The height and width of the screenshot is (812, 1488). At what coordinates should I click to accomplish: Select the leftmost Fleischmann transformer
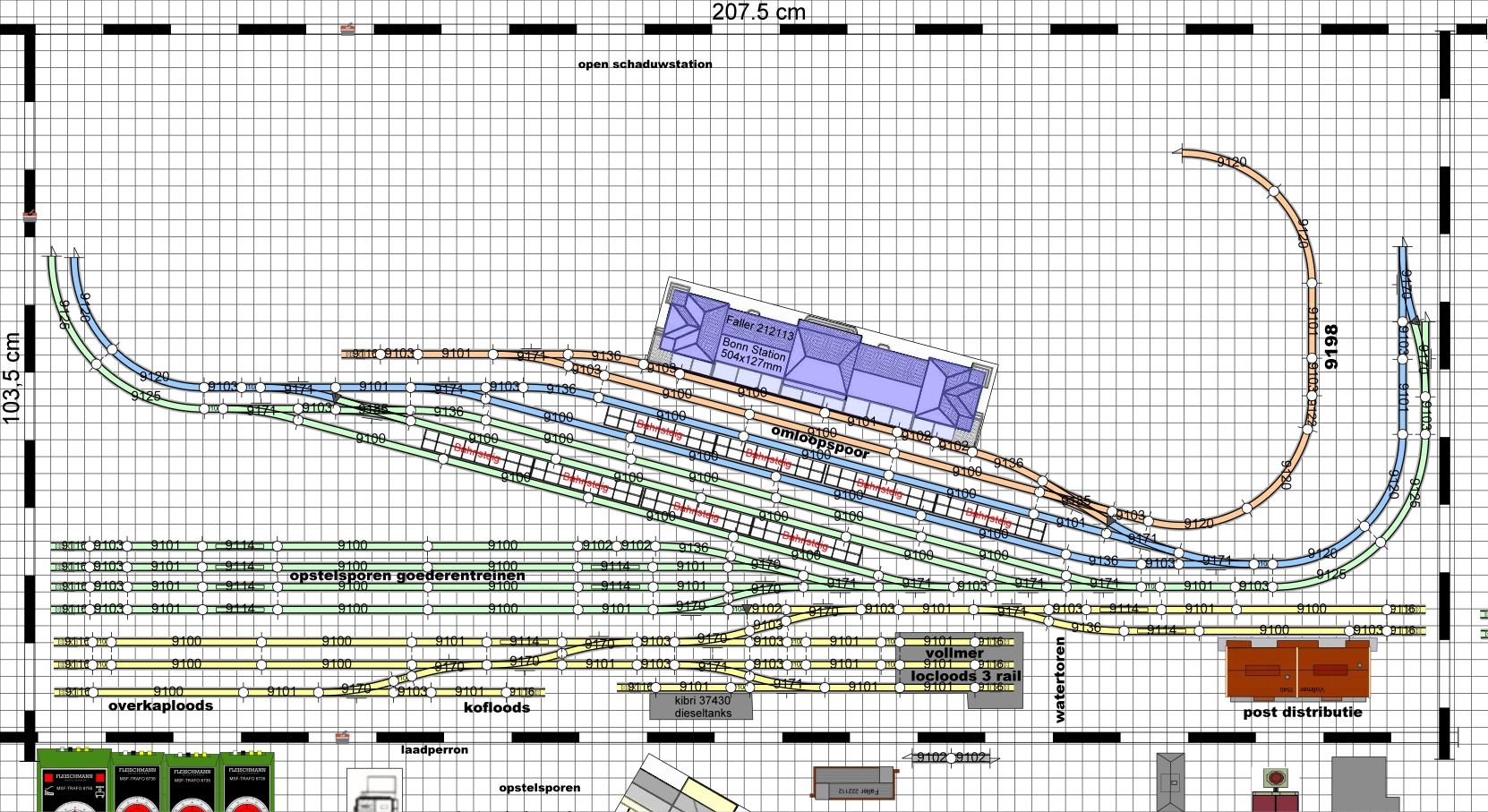coord(73,781)
